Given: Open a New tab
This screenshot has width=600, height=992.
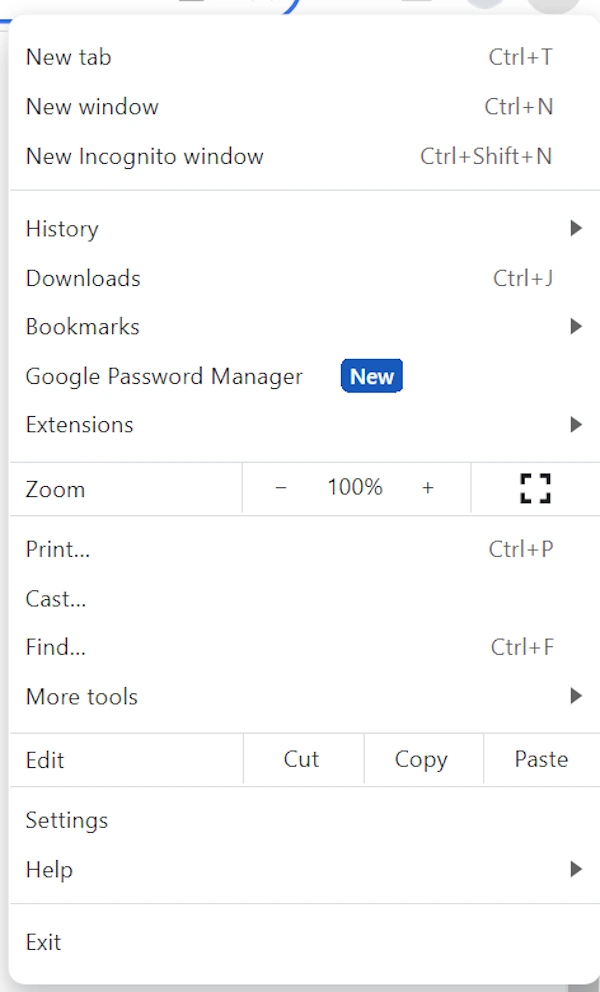Looking at the screenshot, I should click(69, 57).
